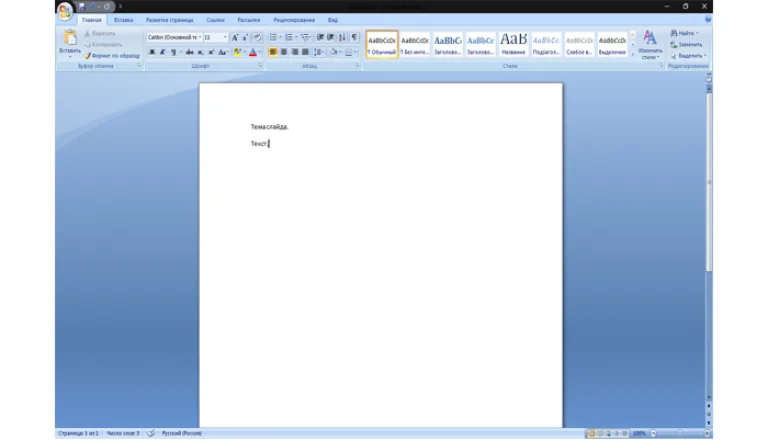Activate Format Painter (Формат по образцу)
Screen dimensions: 768x441
pos(112,56)
